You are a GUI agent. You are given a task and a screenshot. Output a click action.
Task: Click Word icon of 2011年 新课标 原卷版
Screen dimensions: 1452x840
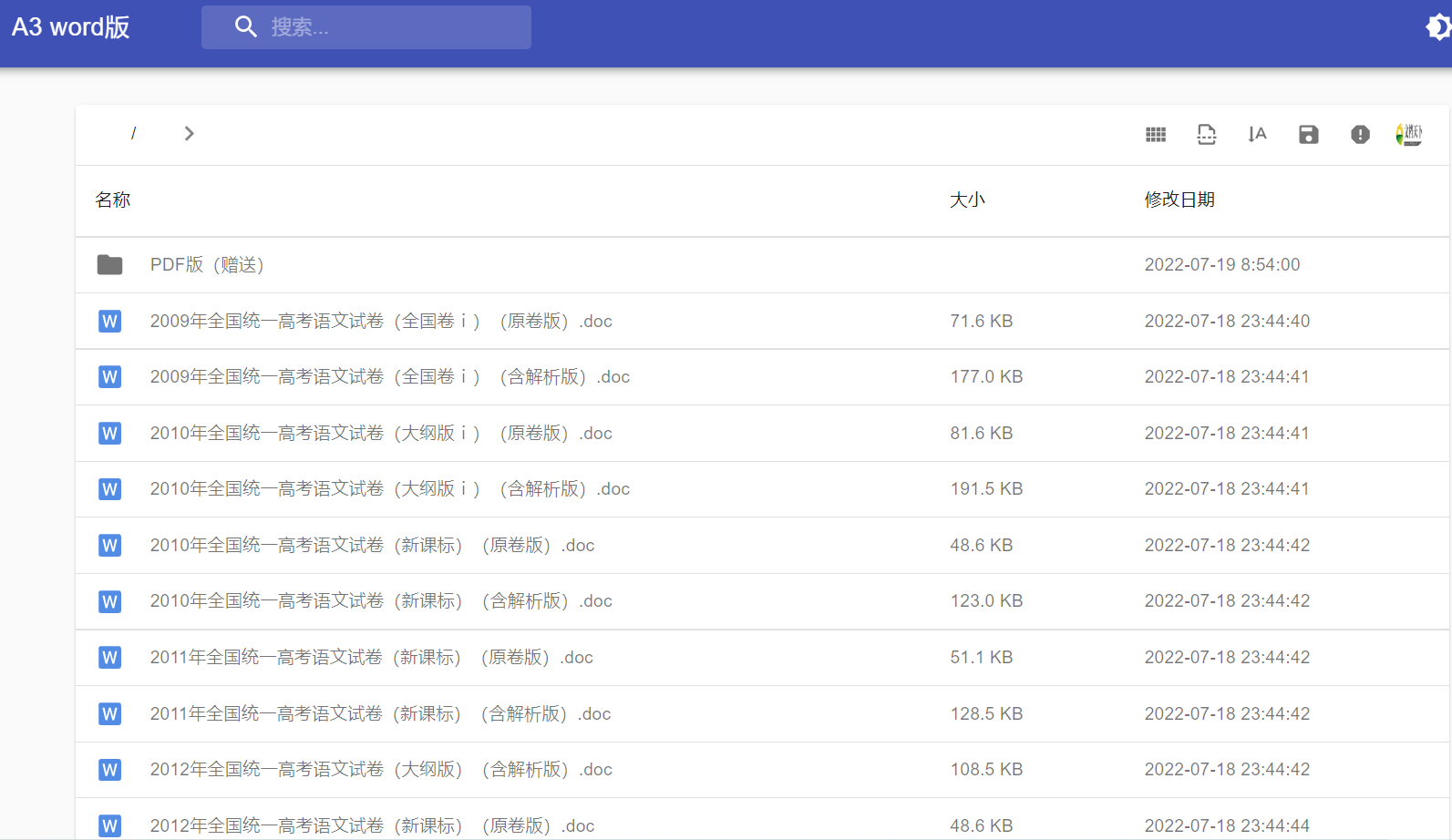pyautogui.click(x=110, y=658)
